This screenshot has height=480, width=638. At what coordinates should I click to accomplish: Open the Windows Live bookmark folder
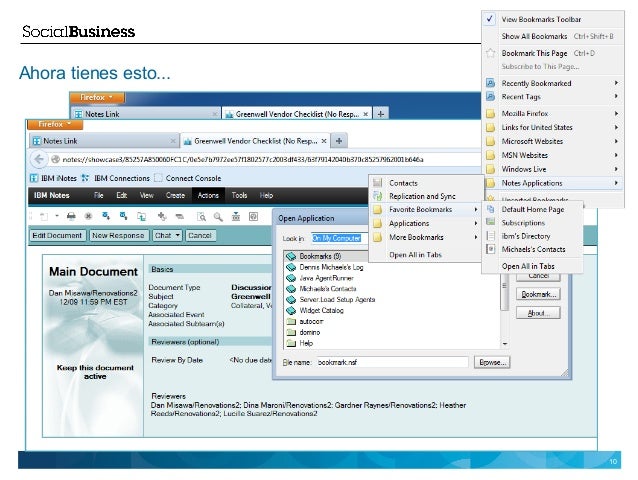coord(553,169)
